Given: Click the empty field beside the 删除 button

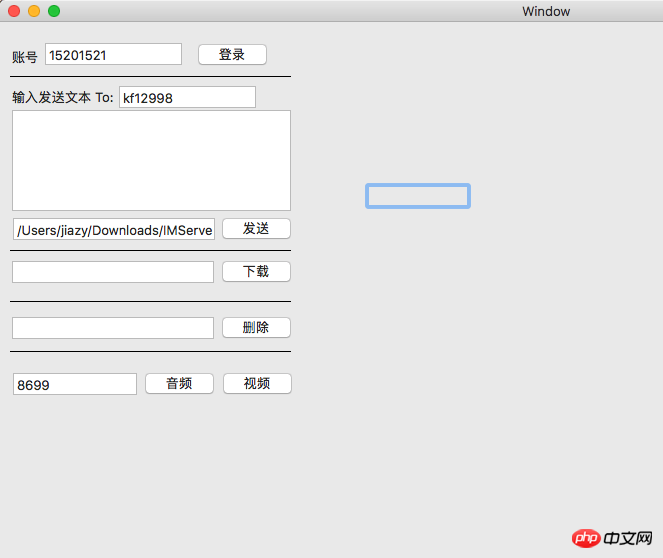Looking at the screenshot, I should 113,328.
